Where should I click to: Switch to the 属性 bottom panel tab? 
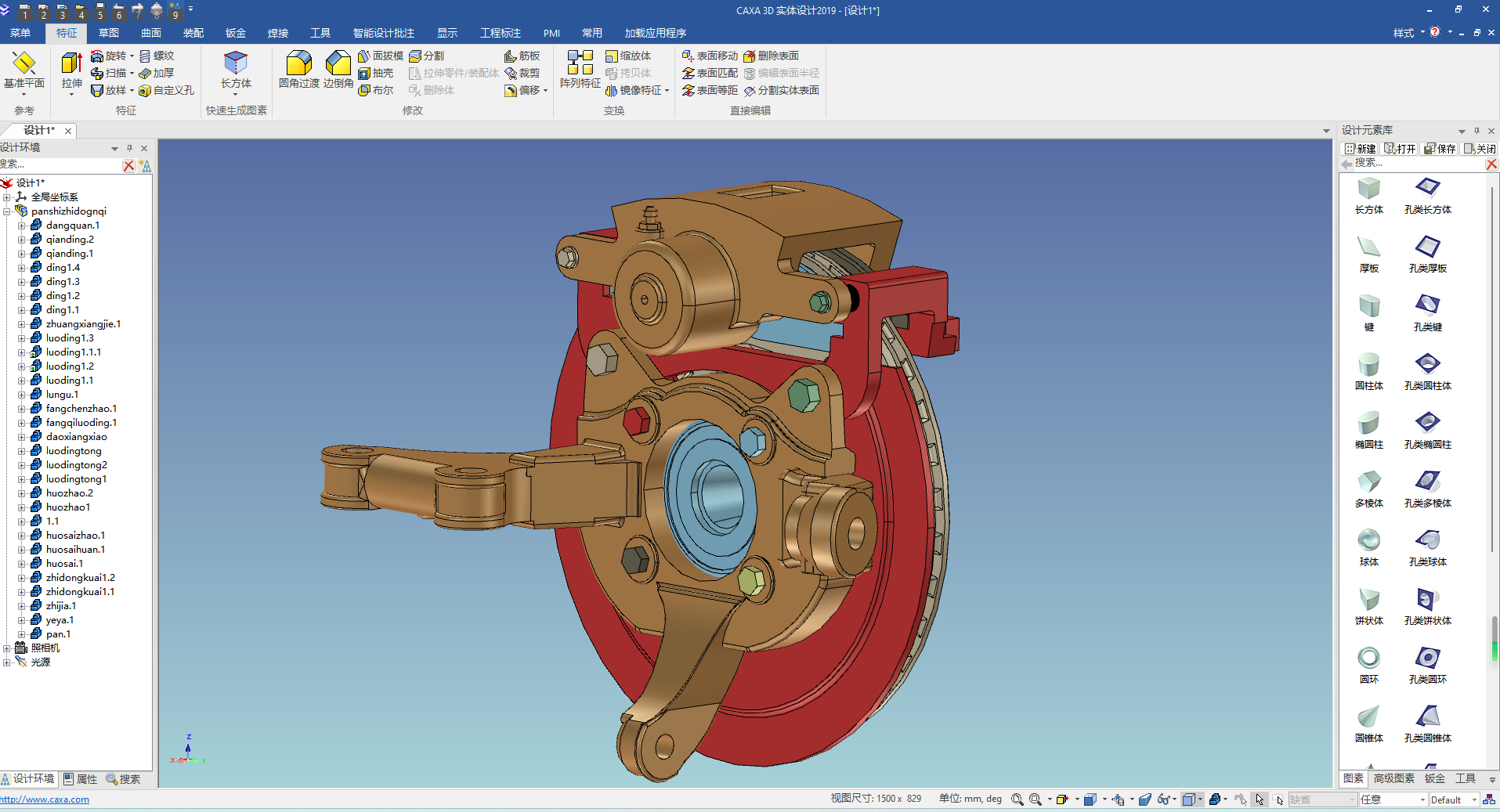click(x=81, y=779)
